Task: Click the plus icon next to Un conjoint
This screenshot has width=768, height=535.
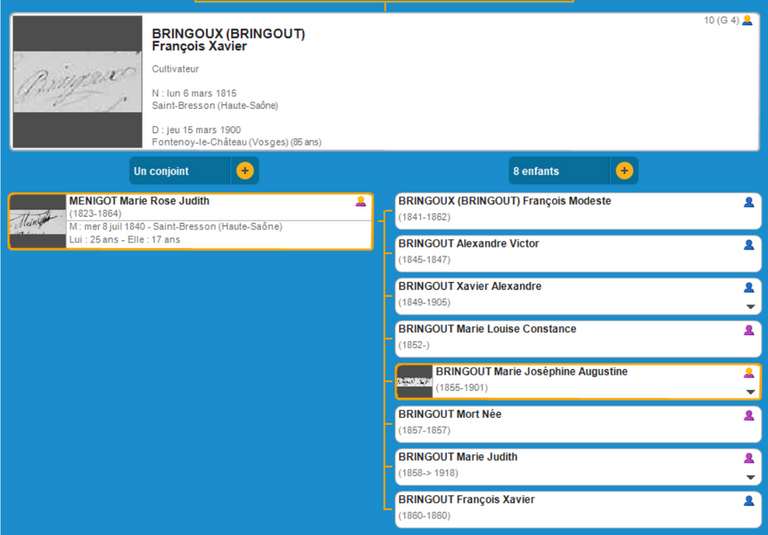Action: (245, 171)
